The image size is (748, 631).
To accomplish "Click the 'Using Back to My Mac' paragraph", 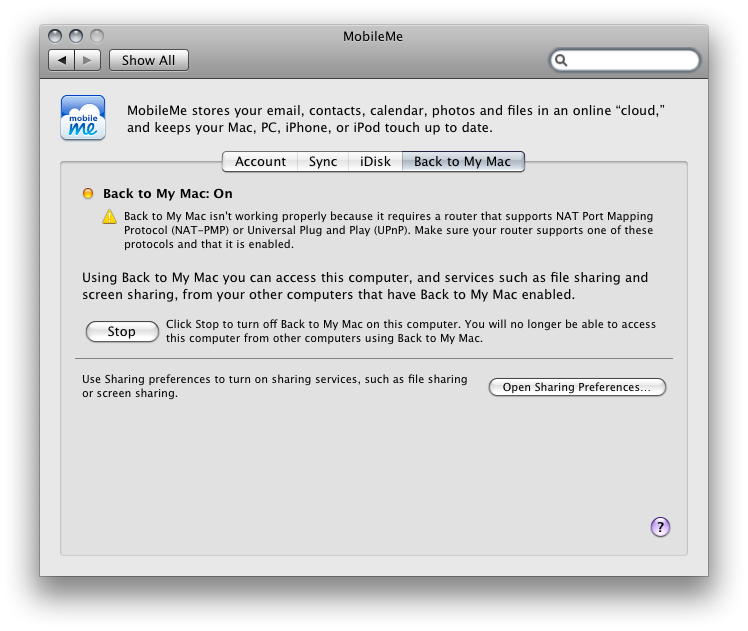I will click(365, 286).
